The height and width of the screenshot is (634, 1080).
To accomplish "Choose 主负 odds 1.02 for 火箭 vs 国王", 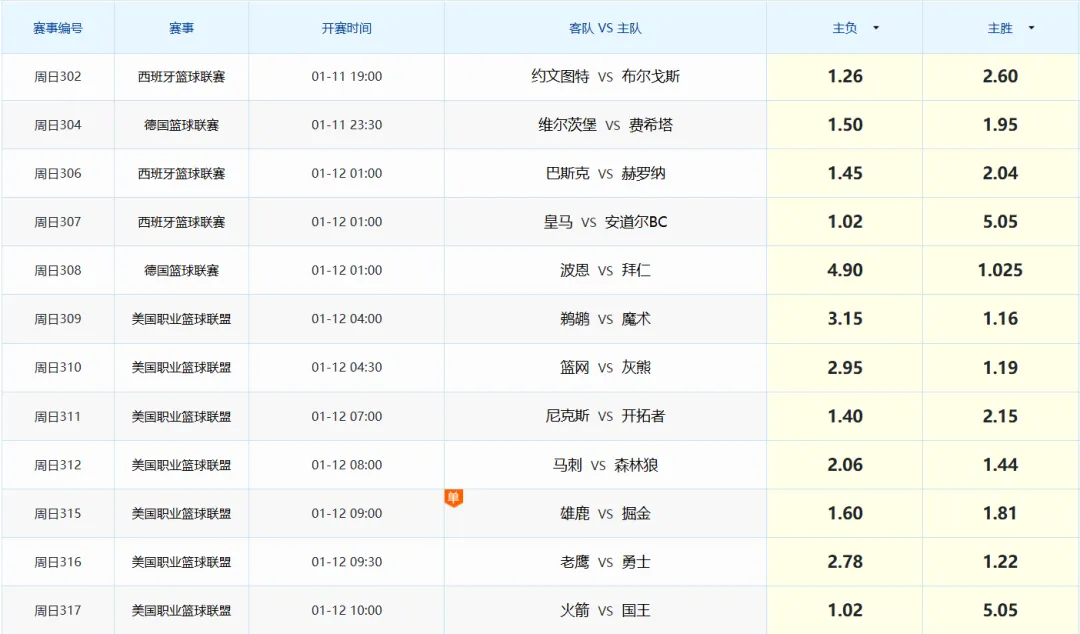I will [x=845, y=610].
